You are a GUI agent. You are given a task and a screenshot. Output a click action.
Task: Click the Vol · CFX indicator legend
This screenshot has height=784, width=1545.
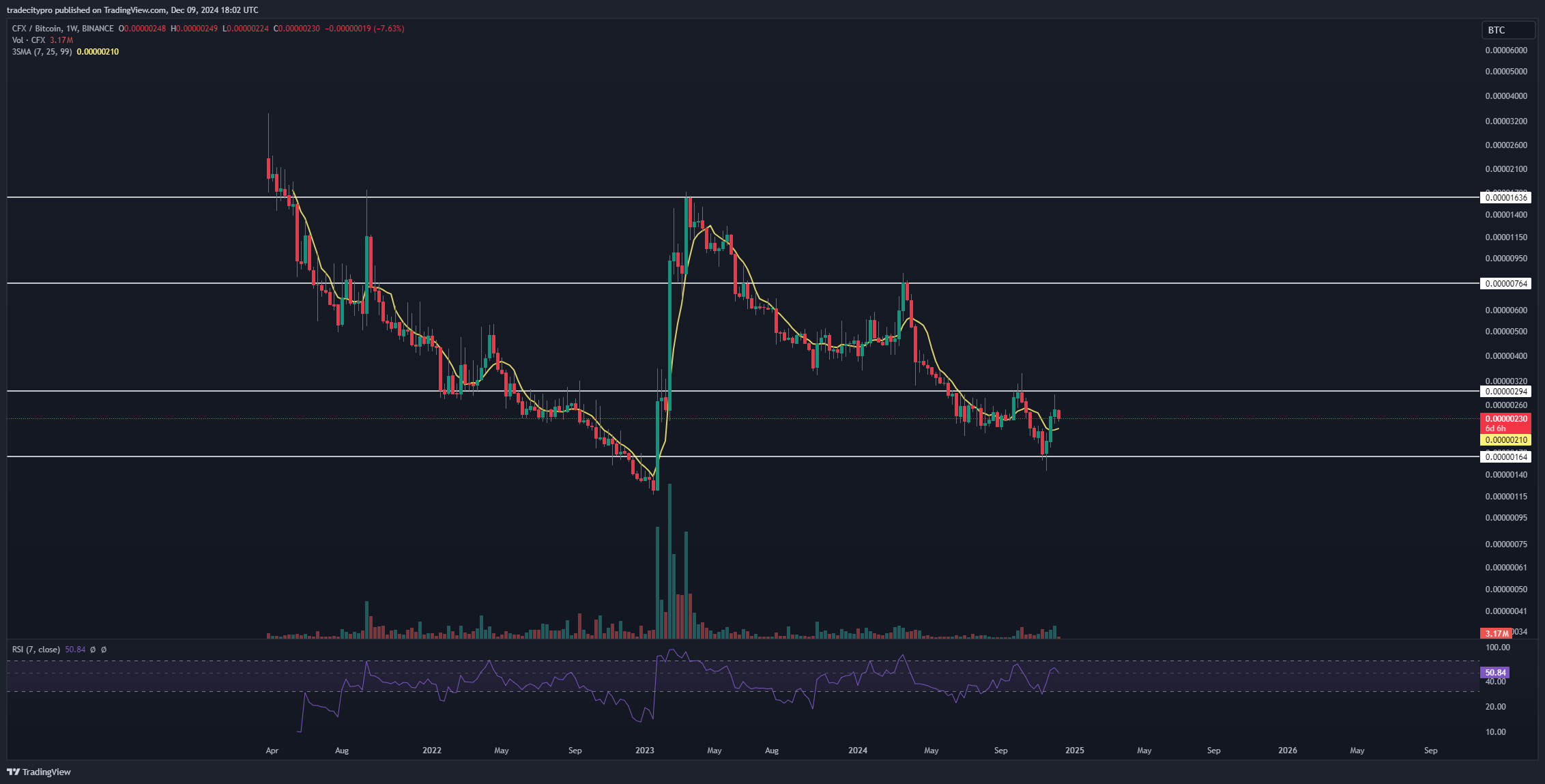click(x=29, y=40)
